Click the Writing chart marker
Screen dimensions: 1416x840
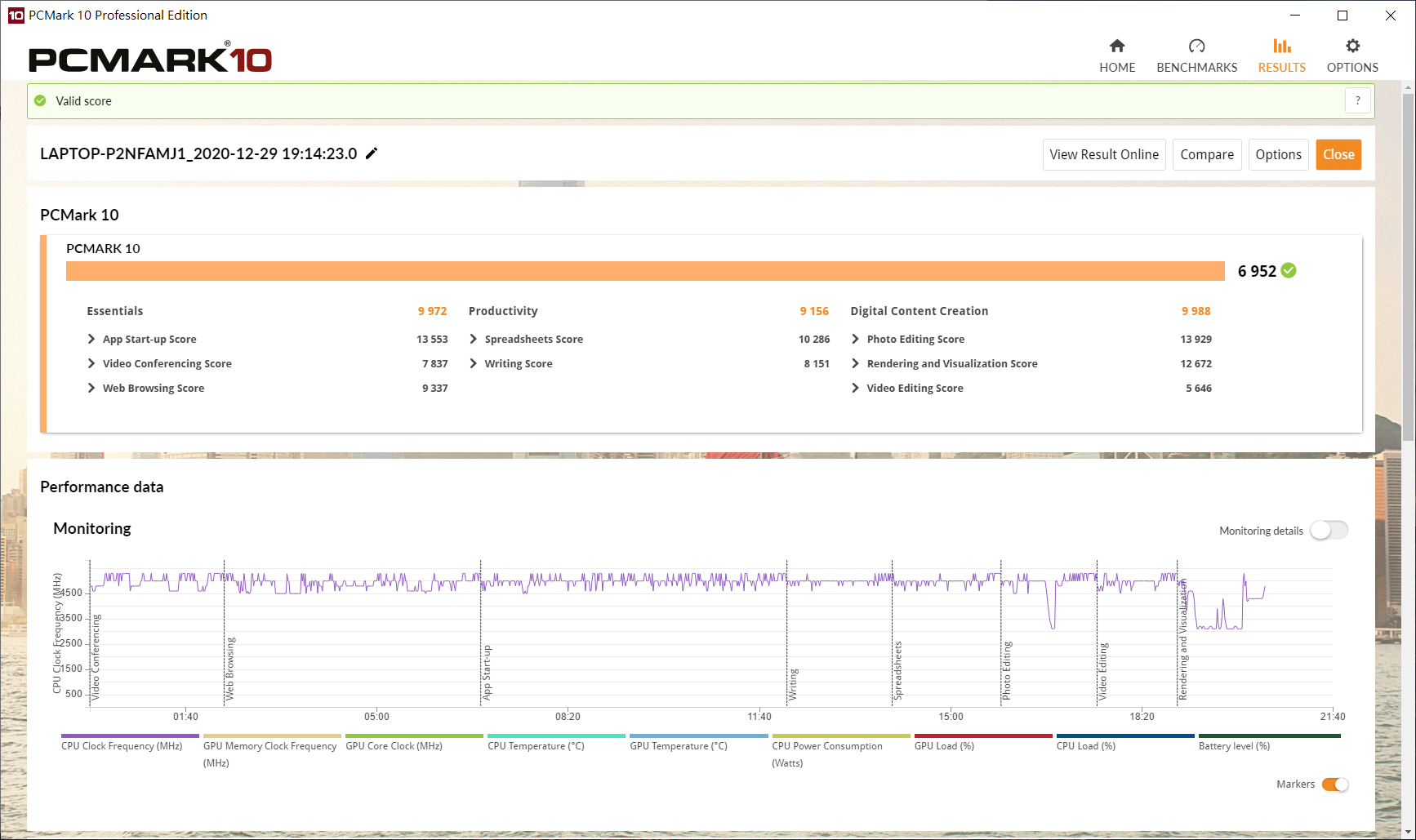[x=793, y=685]
